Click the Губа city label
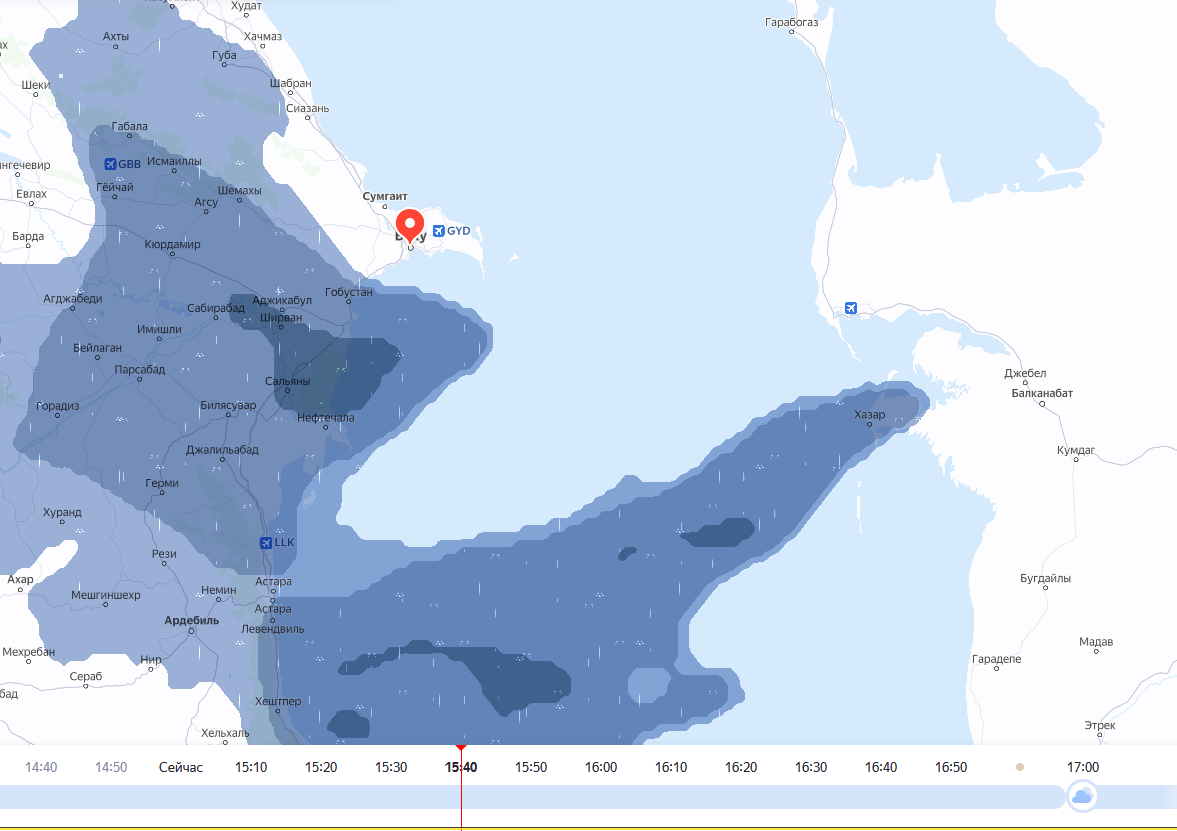 point(224,55)
